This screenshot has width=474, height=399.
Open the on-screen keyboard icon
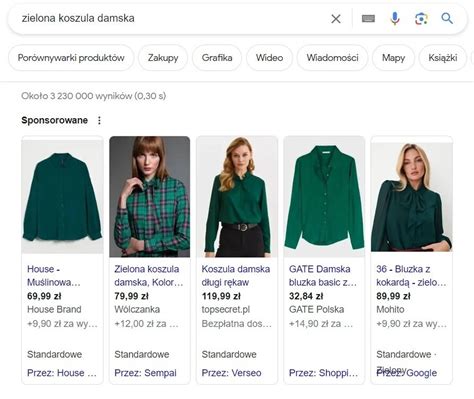pyautogui.click(x=368, y=19)
